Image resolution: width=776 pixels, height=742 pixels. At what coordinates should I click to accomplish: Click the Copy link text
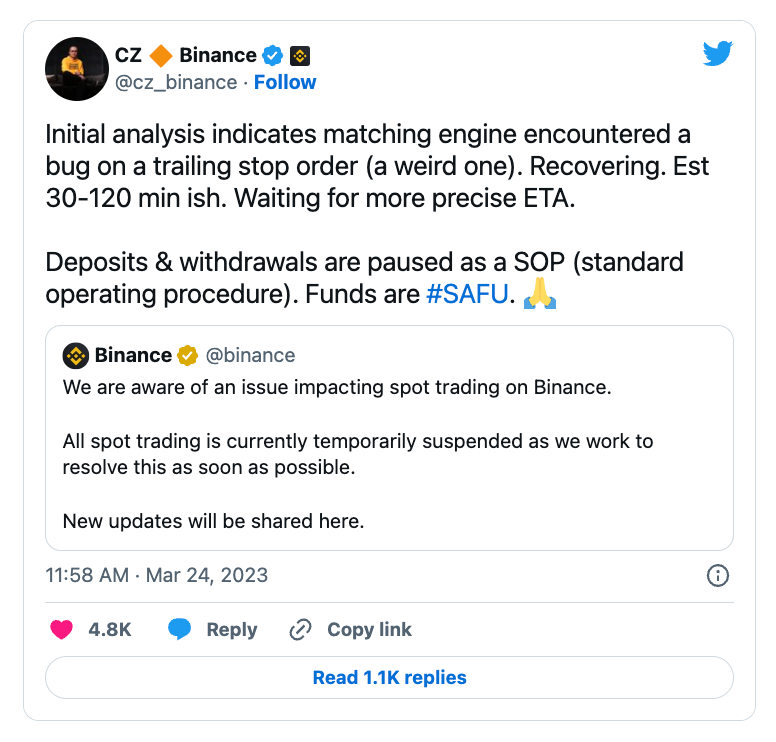click(369, 629)
